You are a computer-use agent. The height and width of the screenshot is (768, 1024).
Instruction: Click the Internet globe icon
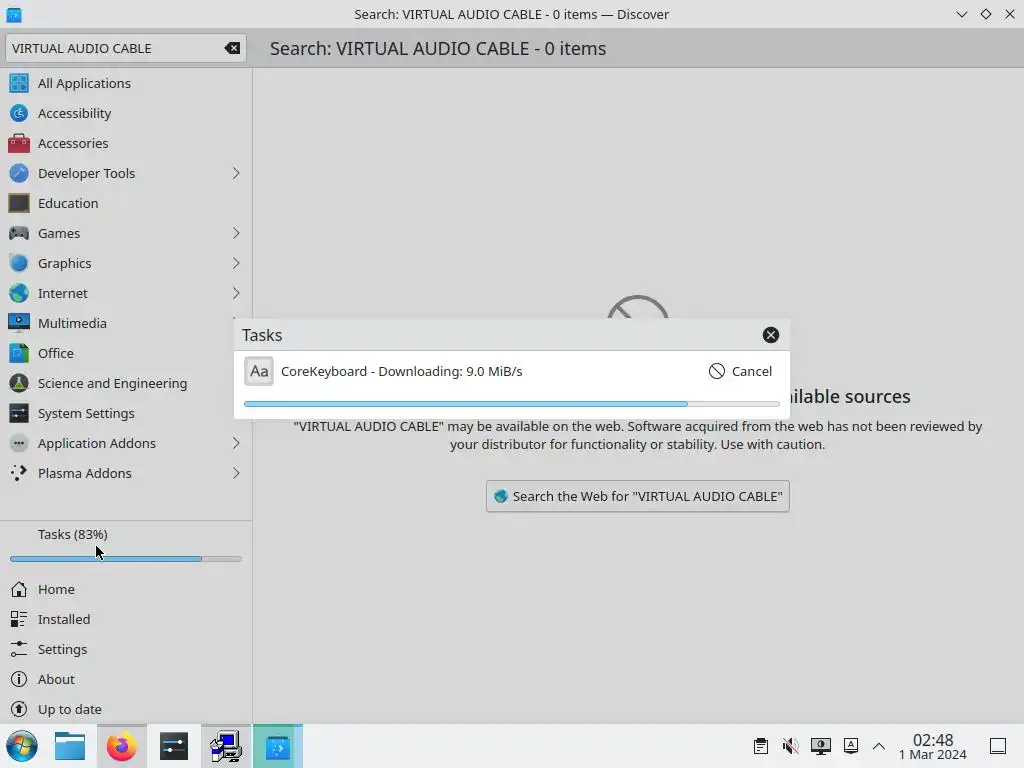point(19,293)
